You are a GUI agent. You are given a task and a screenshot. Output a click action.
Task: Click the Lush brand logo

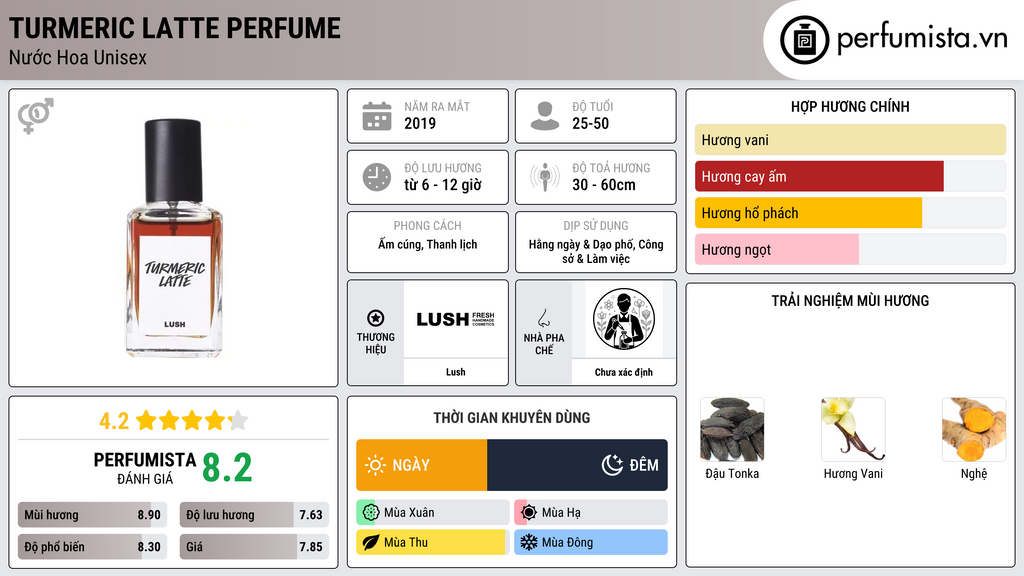[x=456, y=319]
